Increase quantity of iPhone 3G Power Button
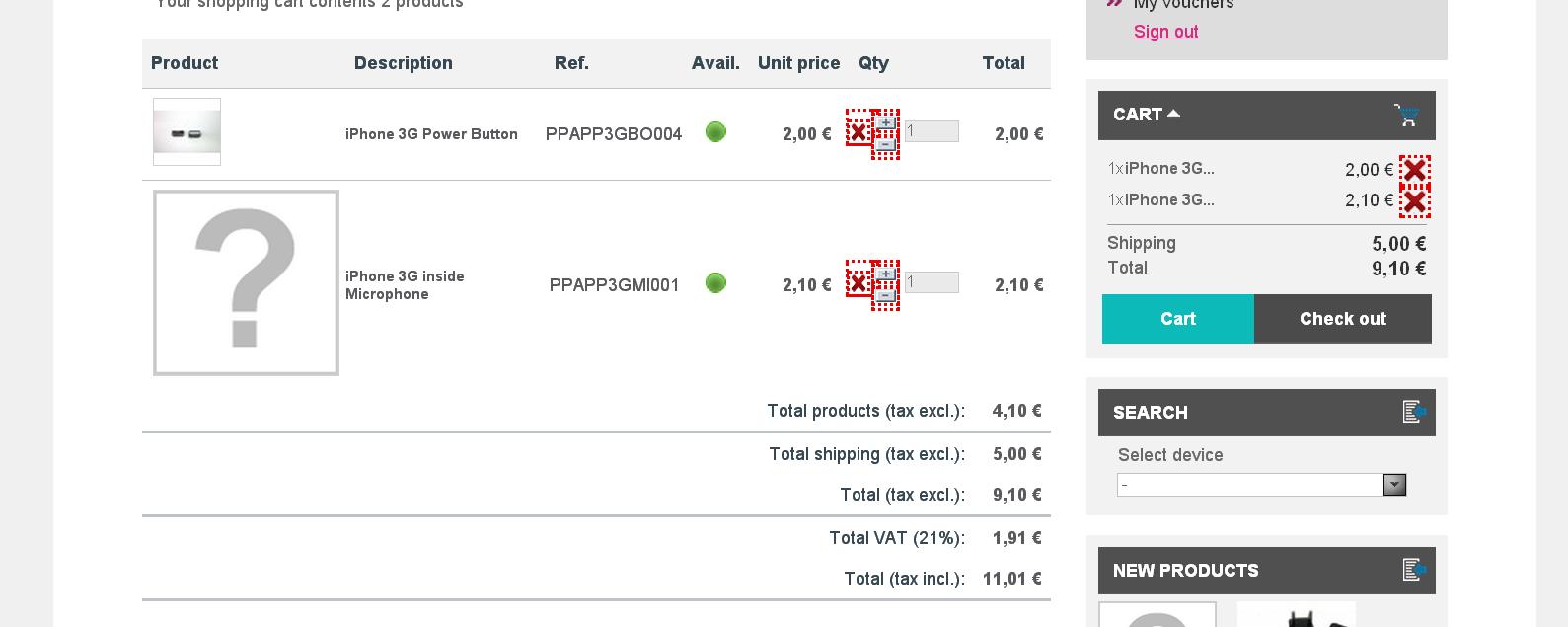Screen dimensions: 1568x627 pos(886,122)
